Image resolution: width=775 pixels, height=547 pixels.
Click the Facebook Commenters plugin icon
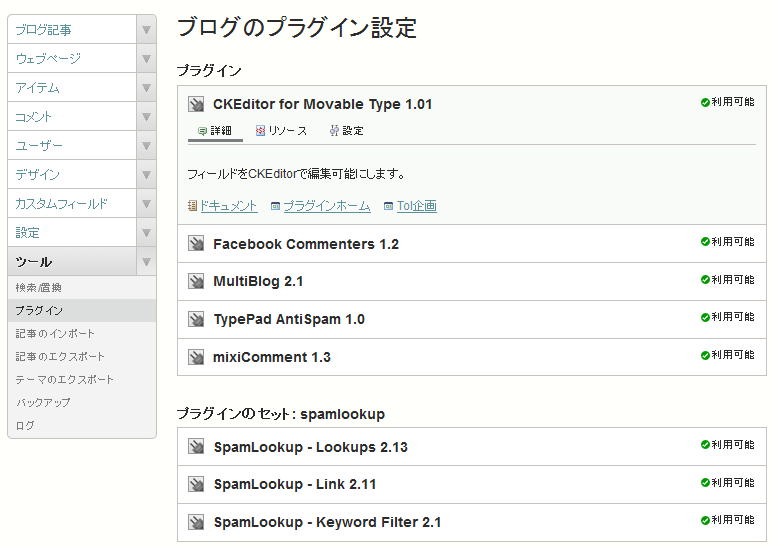[196, 244]
